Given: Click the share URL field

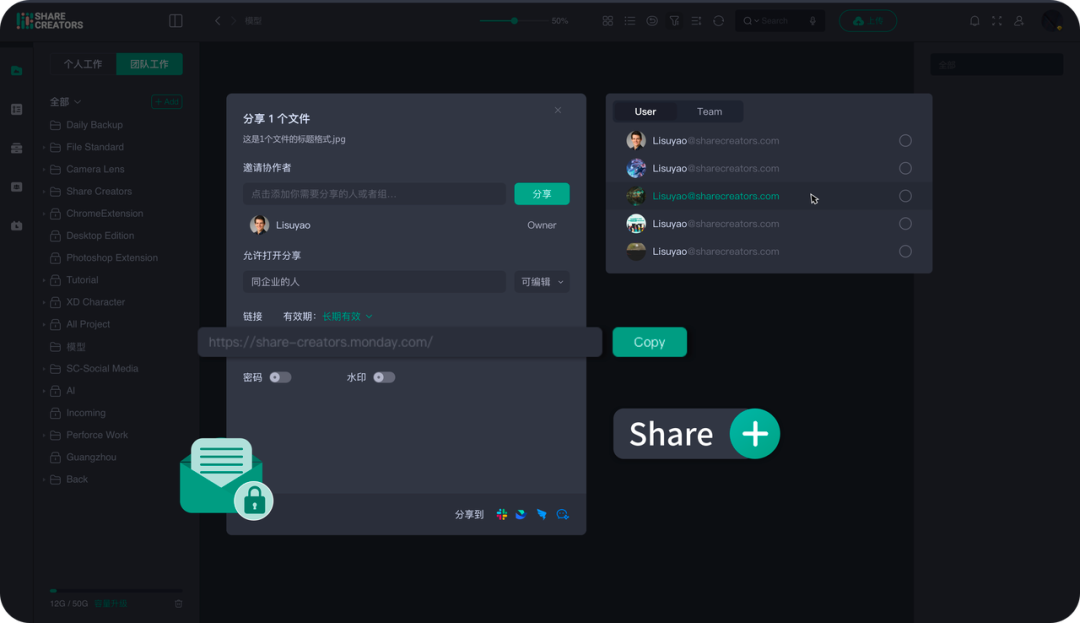Looking at the screenshot, I should (x=399, y=342).
